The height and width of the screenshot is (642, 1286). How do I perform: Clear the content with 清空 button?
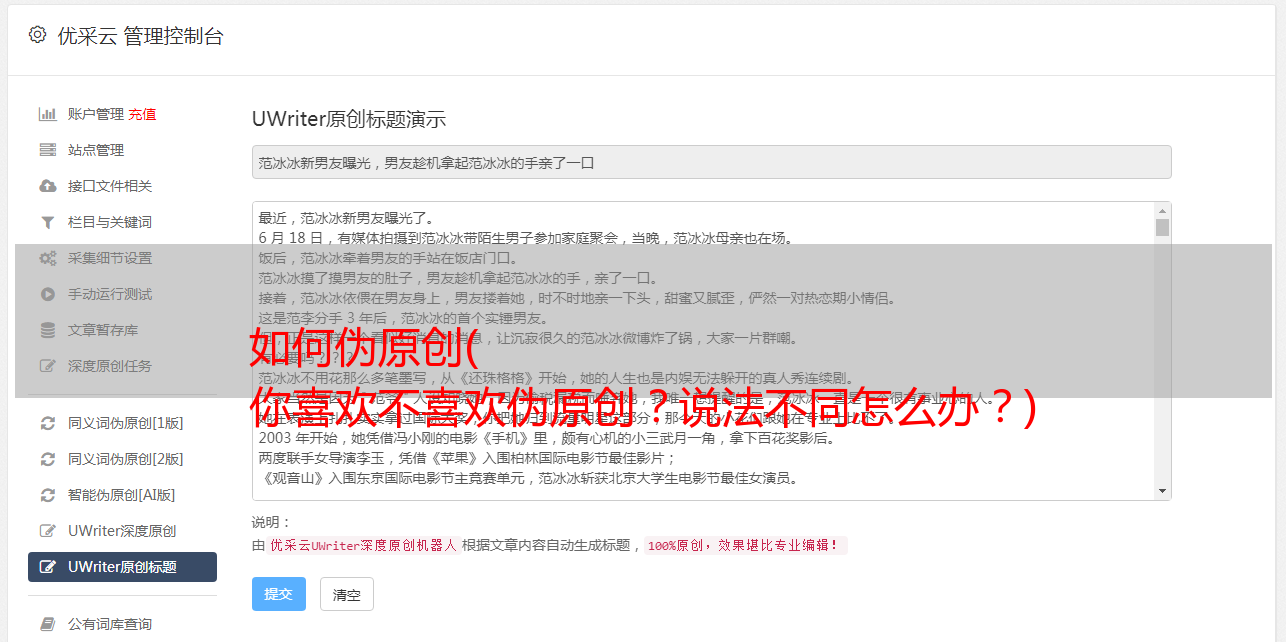click(x=346, y=594)
